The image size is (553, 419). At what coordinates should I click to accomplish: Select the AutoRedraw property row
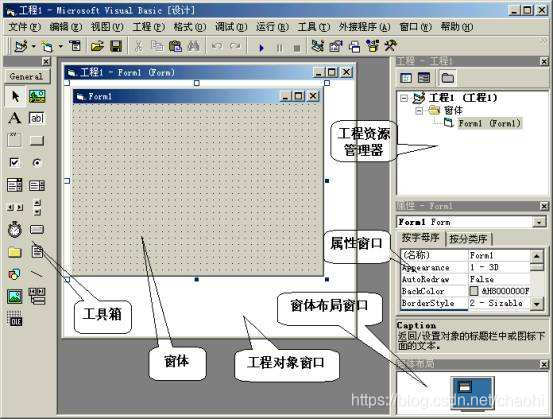pyautogui.click(x=466, y=279)
